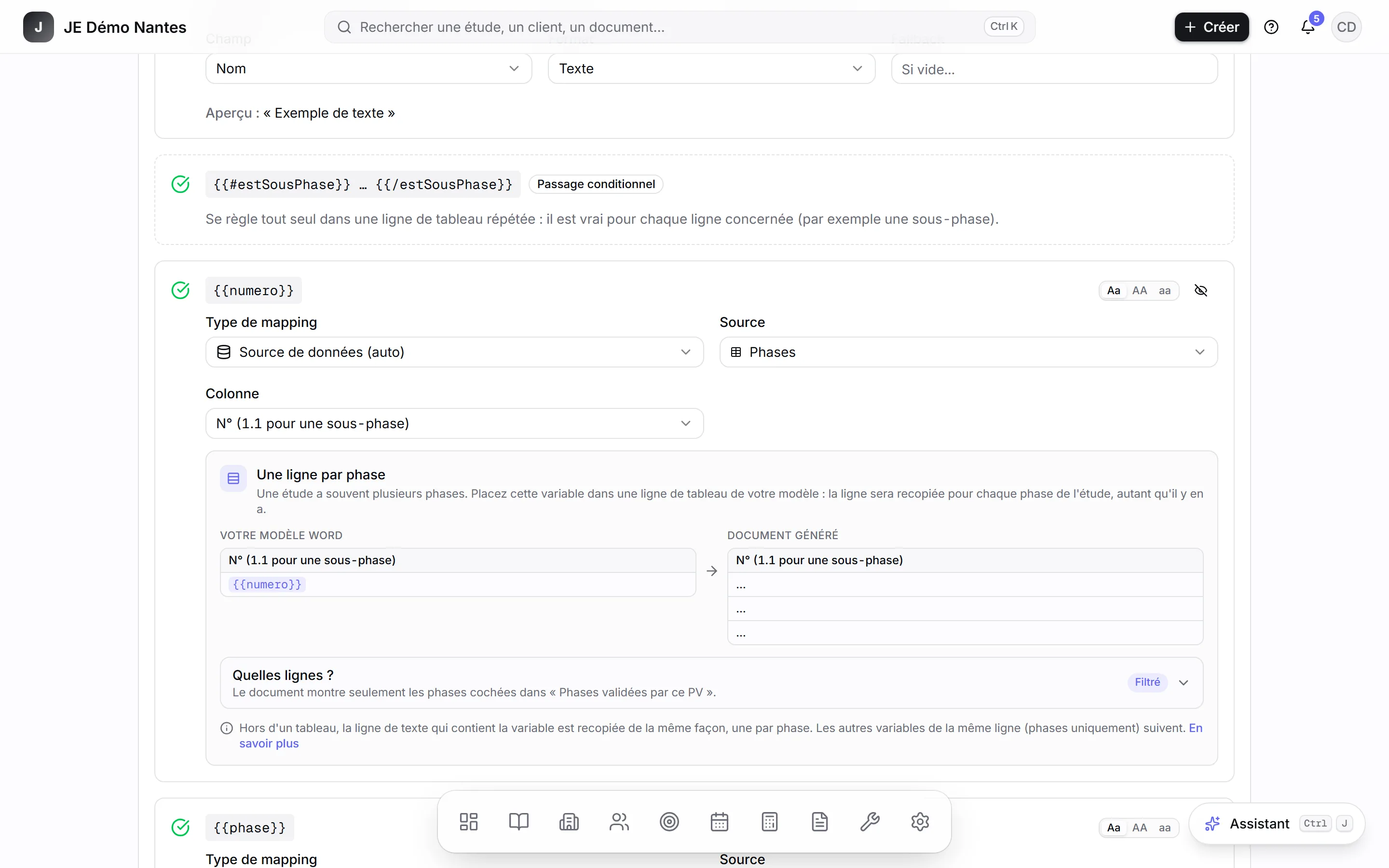This screenshot has width=1389, height=868.
Task: Open the notifications bell with badge 5
Action: tap(1308, 27)
